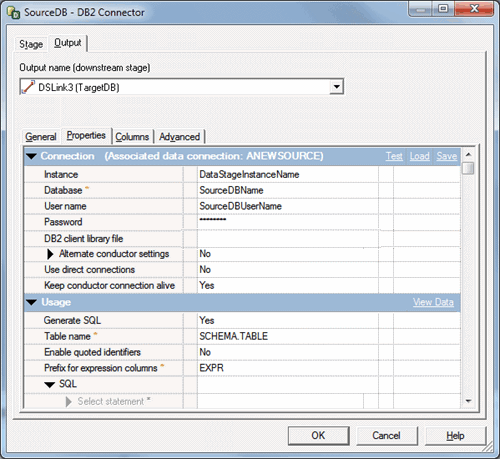The height and width of the screenshot is (459, 500).
Task: Click the masked Password field
Action: point(288,222)
